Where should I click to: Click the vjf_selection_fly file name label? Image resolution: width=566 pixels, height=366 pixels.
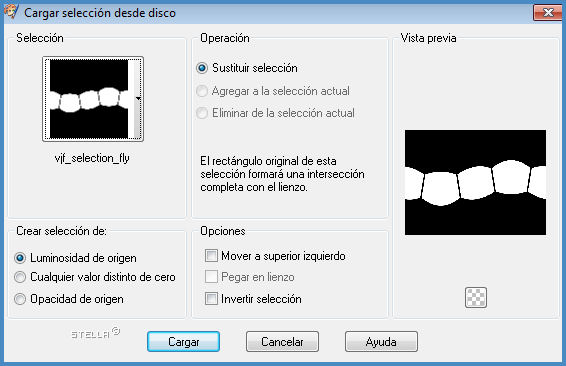coord(92,158)
